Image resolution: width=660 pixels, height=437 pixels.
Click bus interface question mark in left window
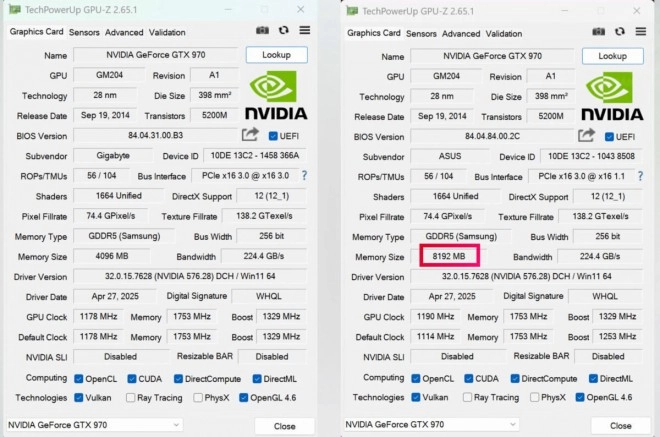[304, 176]
